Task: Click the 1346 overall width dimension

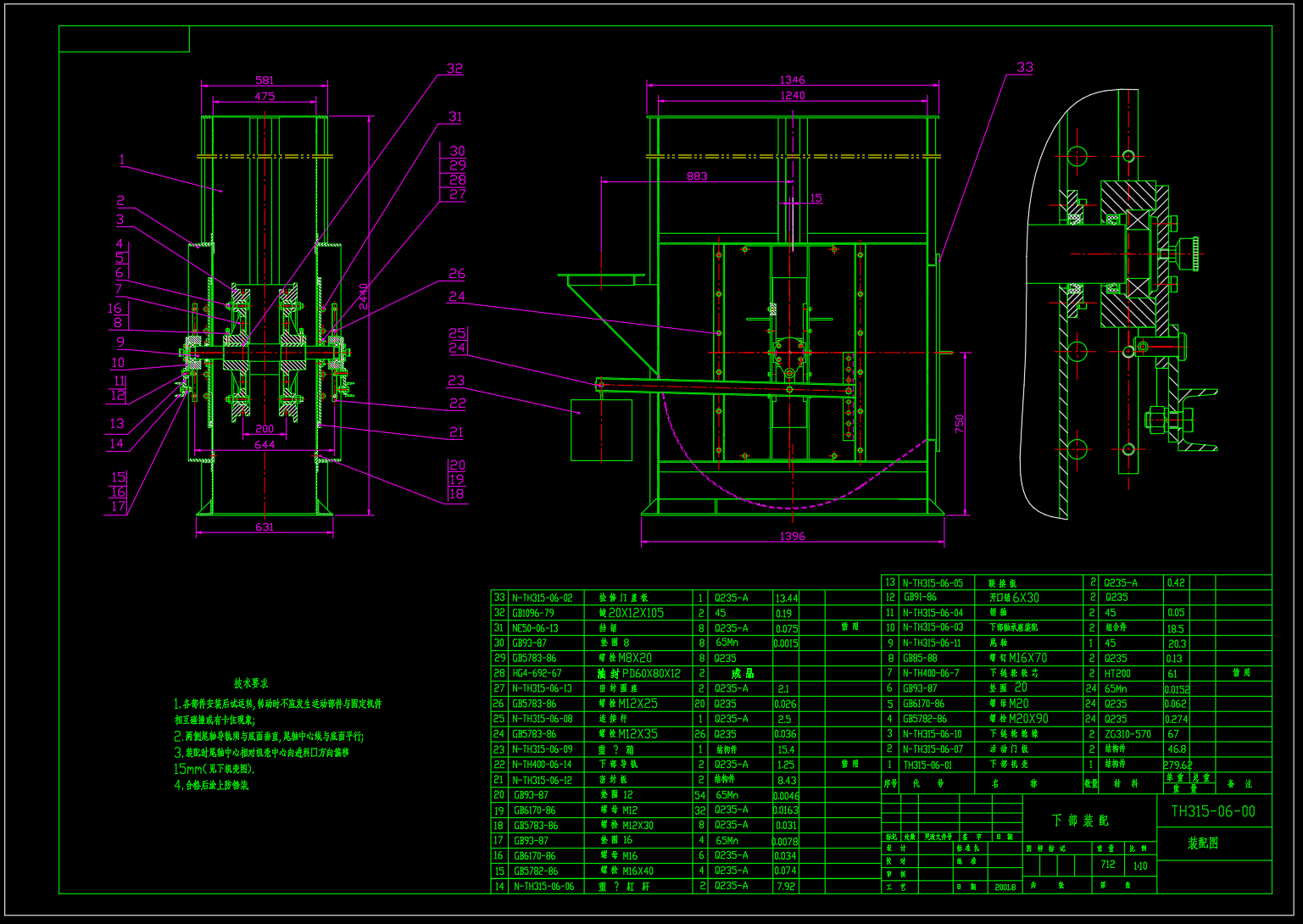Action: (x=793, y=80)
